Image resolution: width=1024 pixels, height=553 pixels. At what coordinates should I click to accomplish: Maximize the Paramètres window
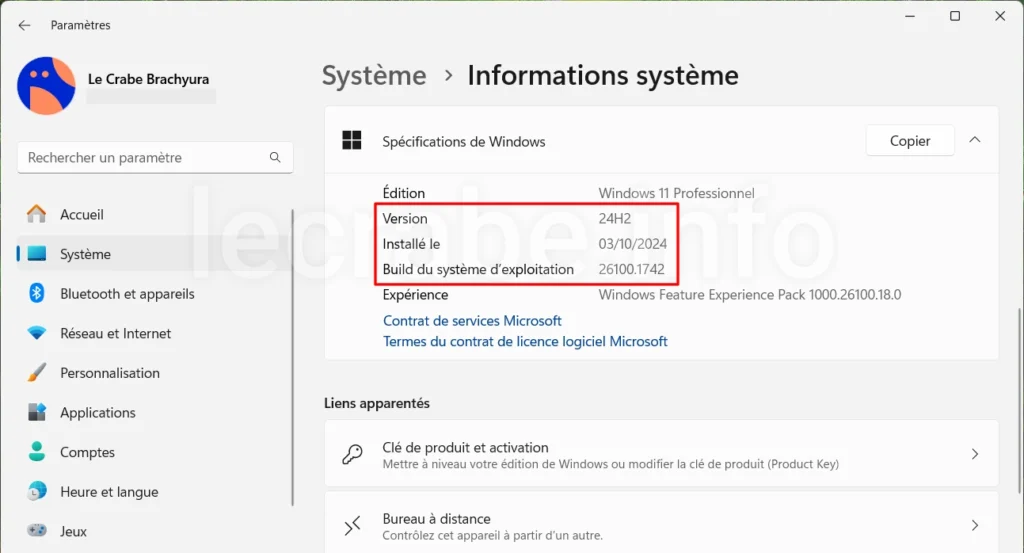(x=955, y=16)
